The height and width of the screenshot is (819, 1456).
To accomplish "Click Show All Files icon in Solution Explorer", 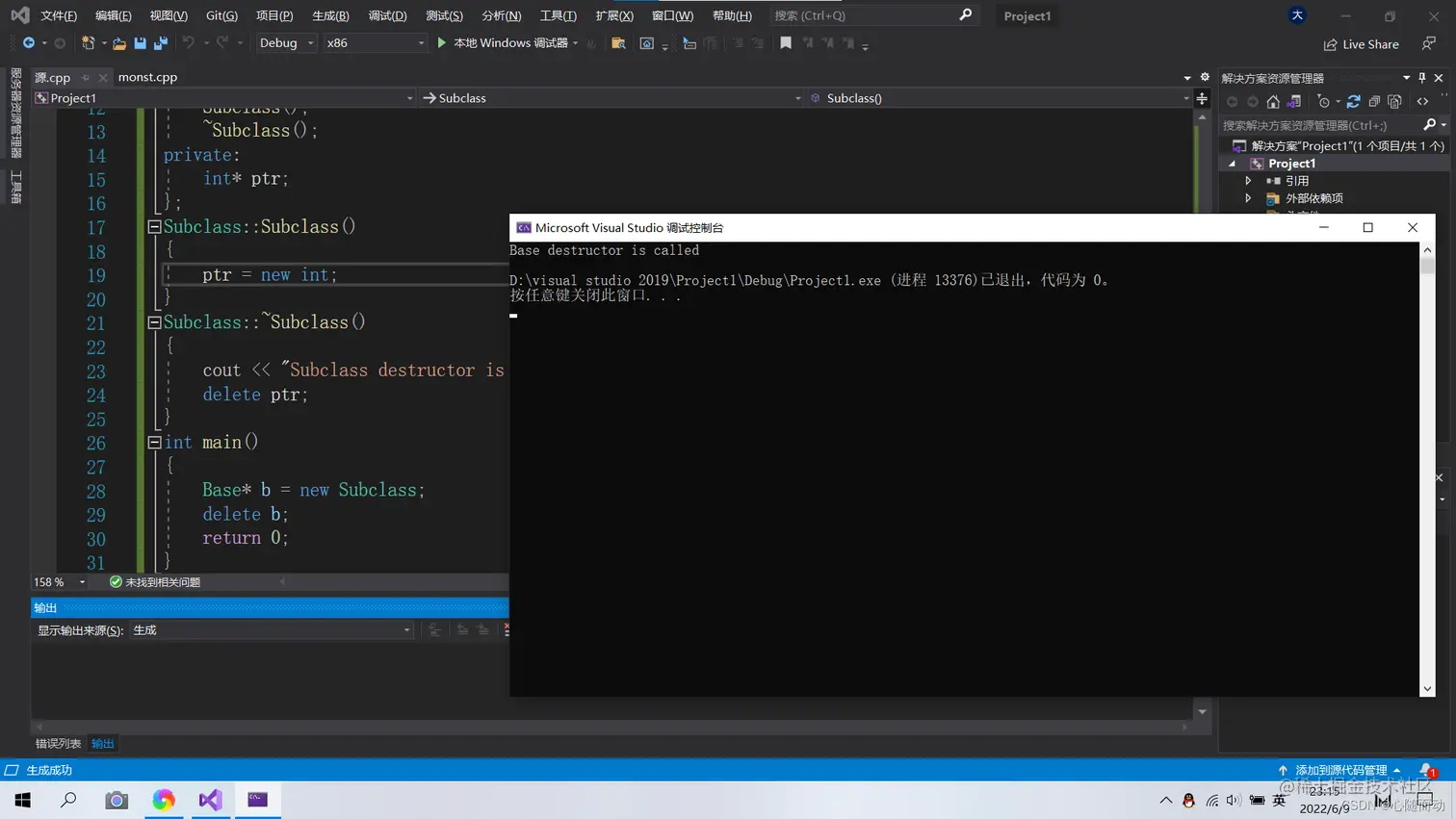I will [x=1394, y=102].
